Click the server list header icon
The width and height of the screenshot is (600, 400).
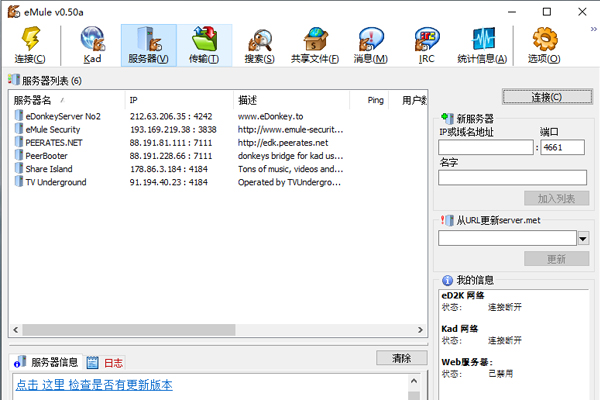coord(14,80)
